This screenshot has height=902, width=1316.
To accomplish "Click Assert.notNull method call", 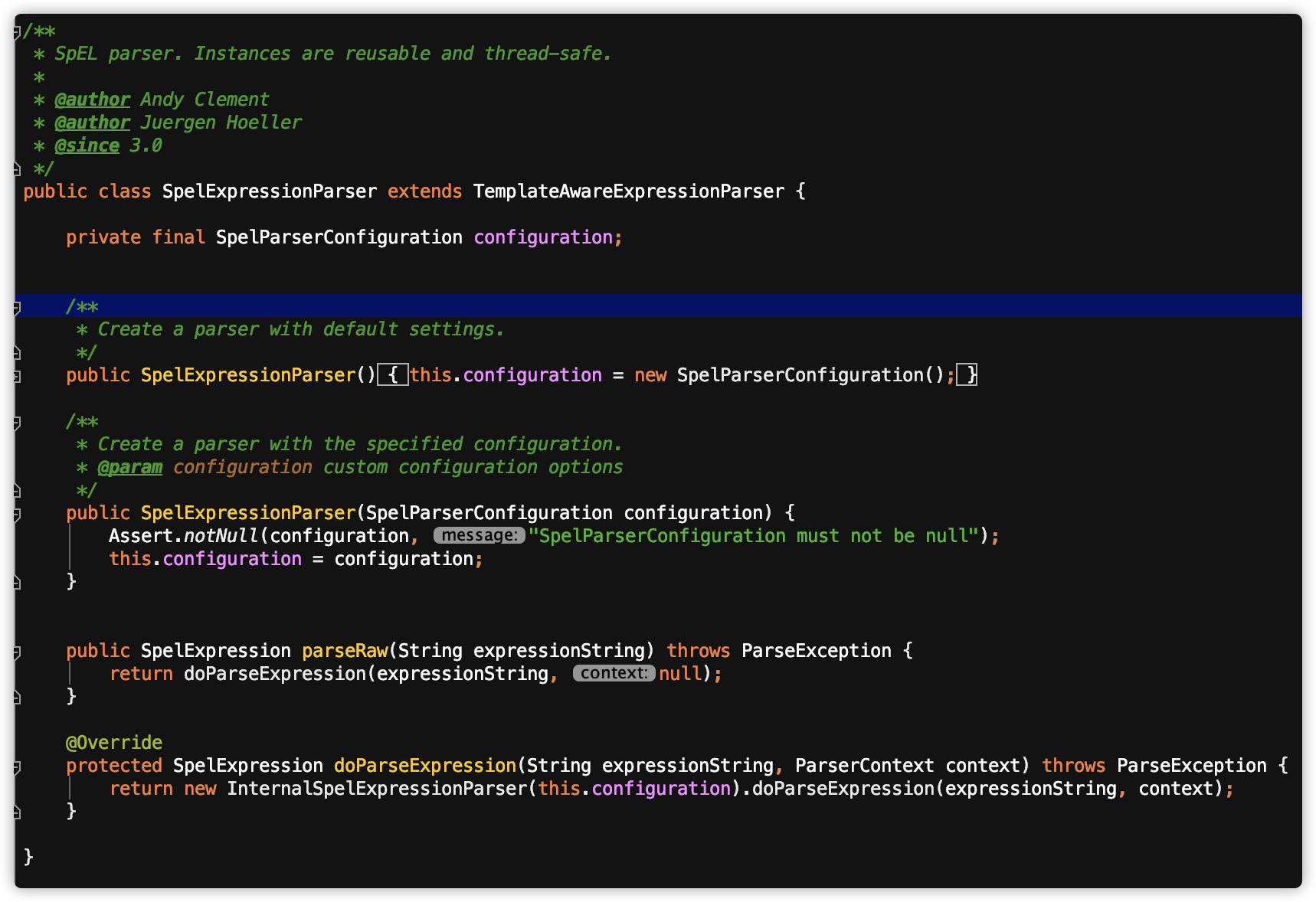I will pyautogui.click(x=184, y=536).
